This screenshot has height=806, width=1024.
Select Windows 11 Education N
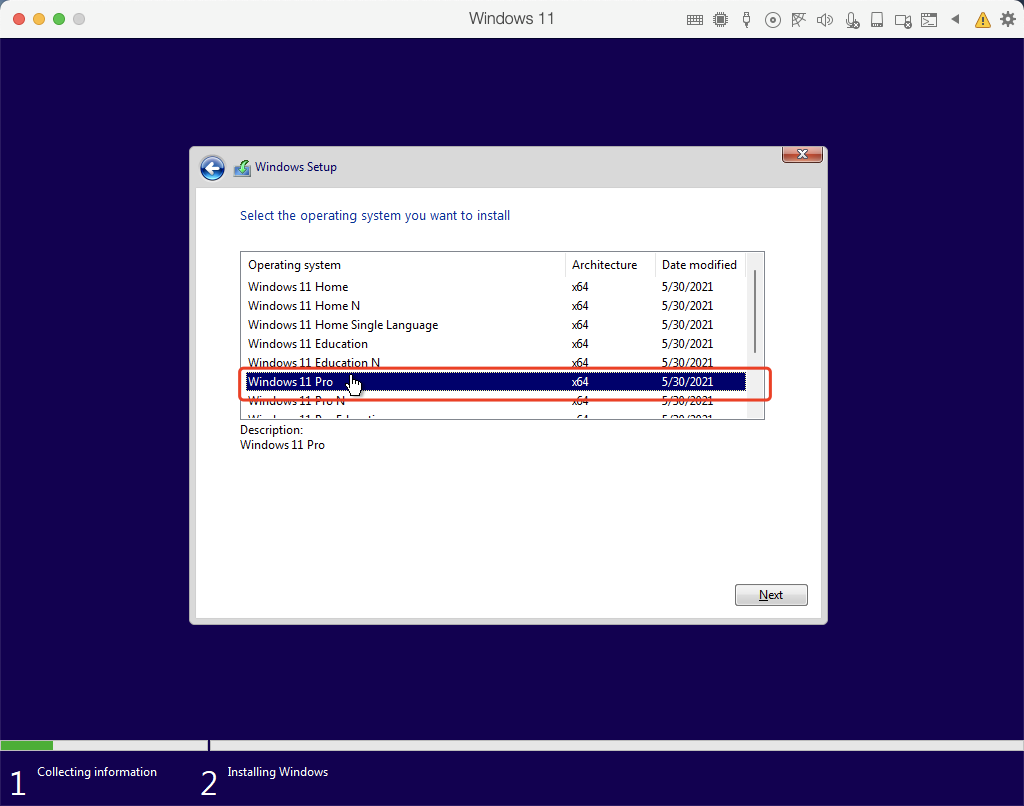(496, 363)
